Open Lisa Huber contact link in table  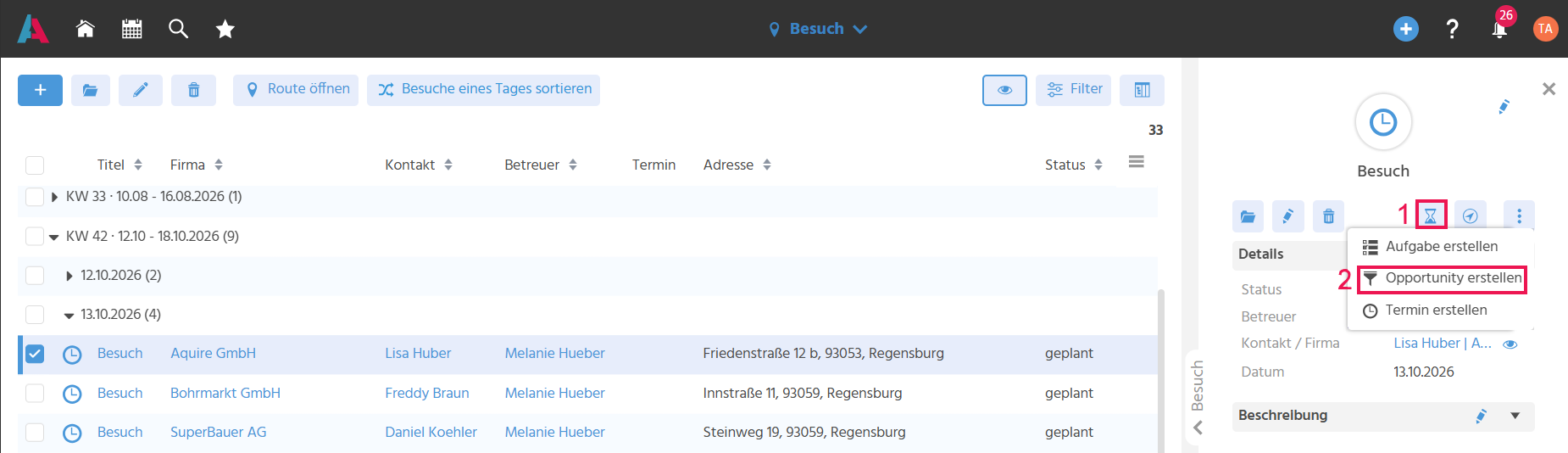pos(418,354)
